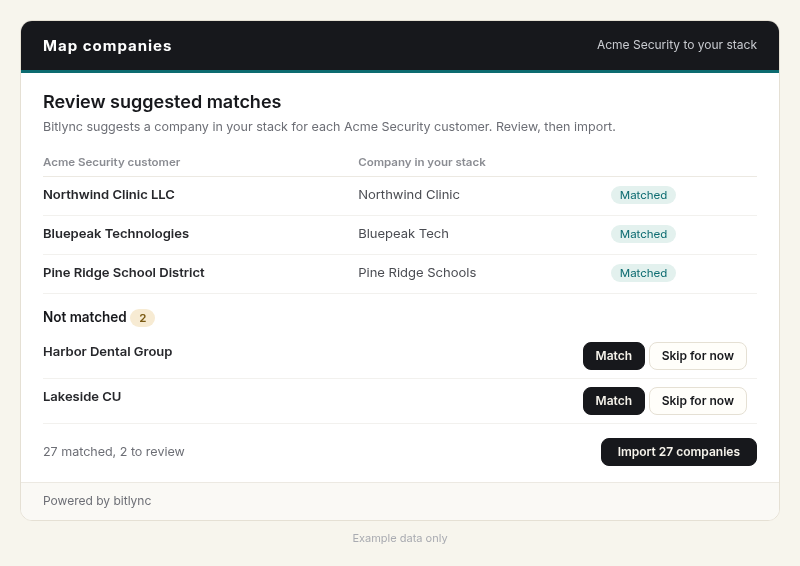This screenshot has width=800, height=566.
Task: Click Acme Security customer column header
Action: tap(111, 162)
